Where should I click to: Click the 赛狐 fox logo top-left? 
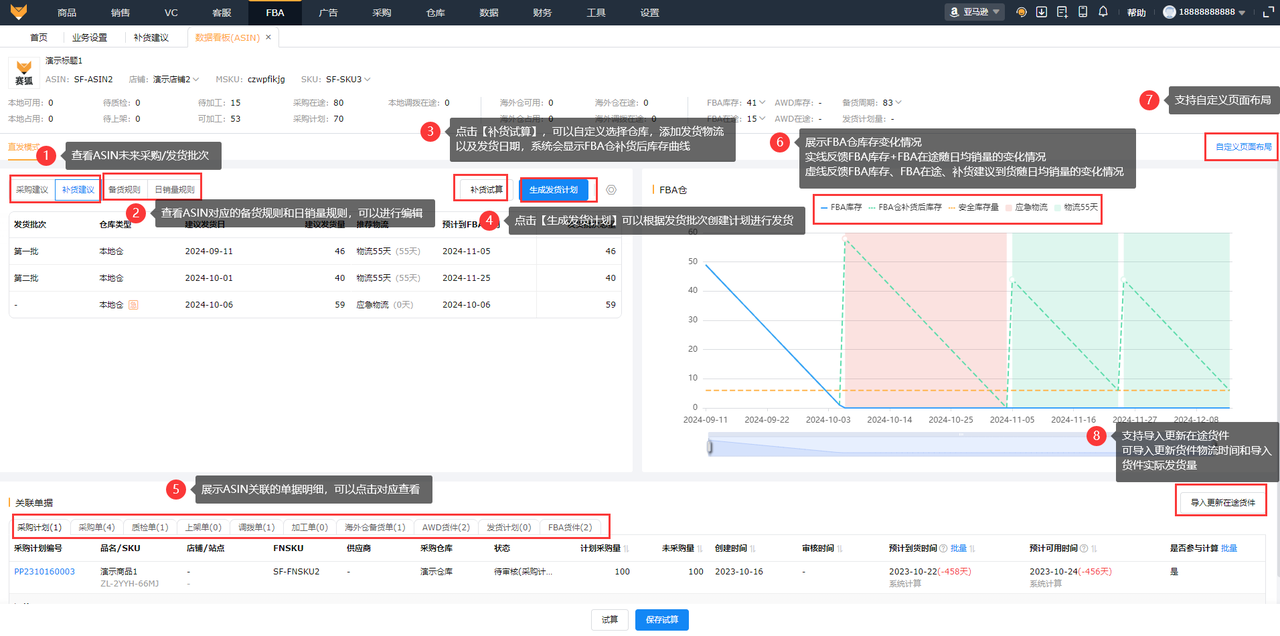click(17, 11)
